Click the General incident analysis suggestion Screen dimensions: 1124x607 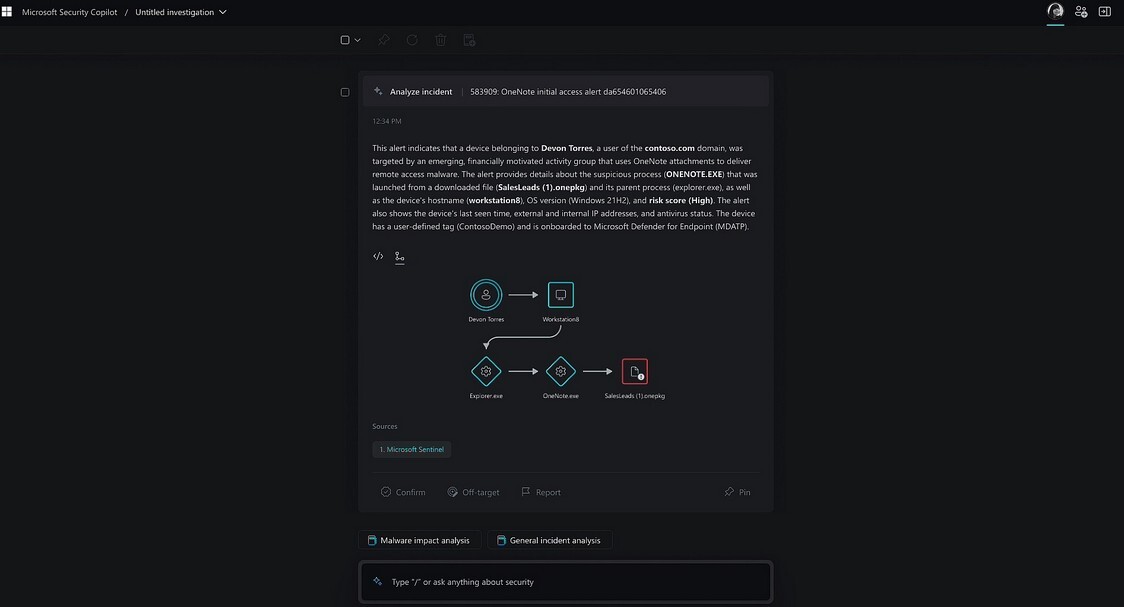[x=550, y=540]
